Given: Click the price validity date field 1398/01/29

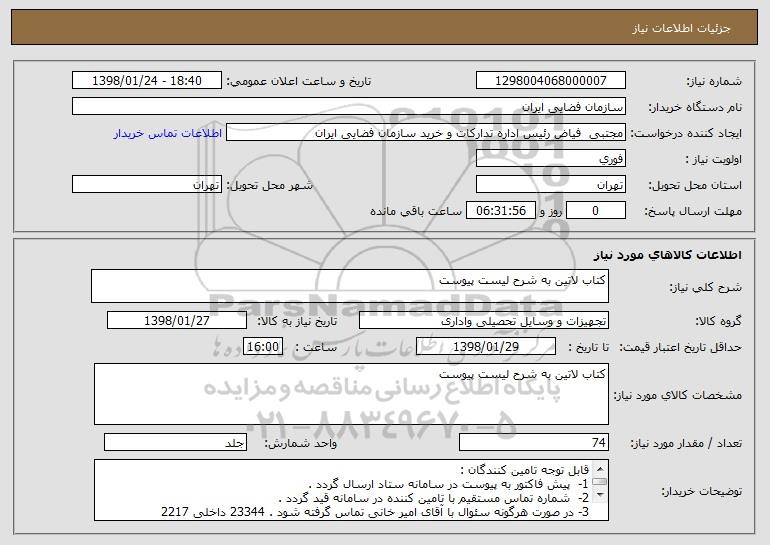Looking at the screenshot, I should (x=486, y=347).
